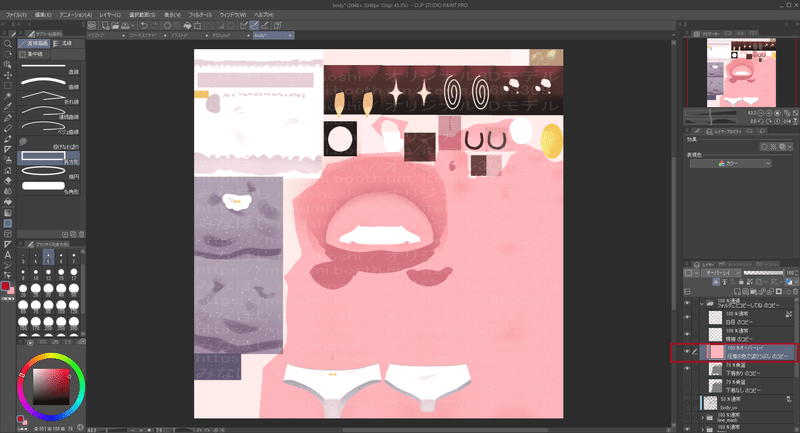The image size is (800, 433).
Task: Toggle visibility of layer folder at top
Action: pos(687,303)
